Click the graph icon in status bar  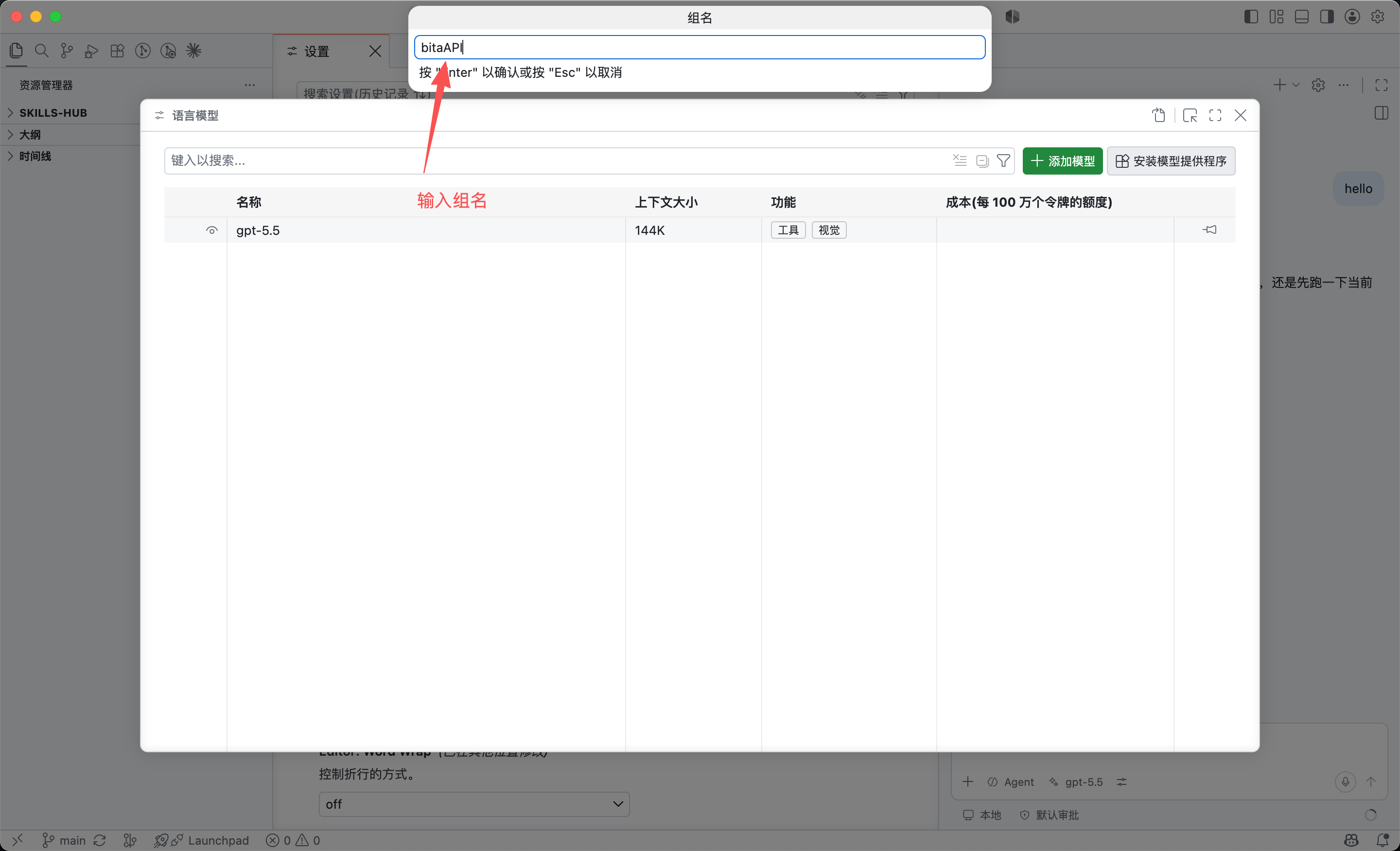[130, 840]
